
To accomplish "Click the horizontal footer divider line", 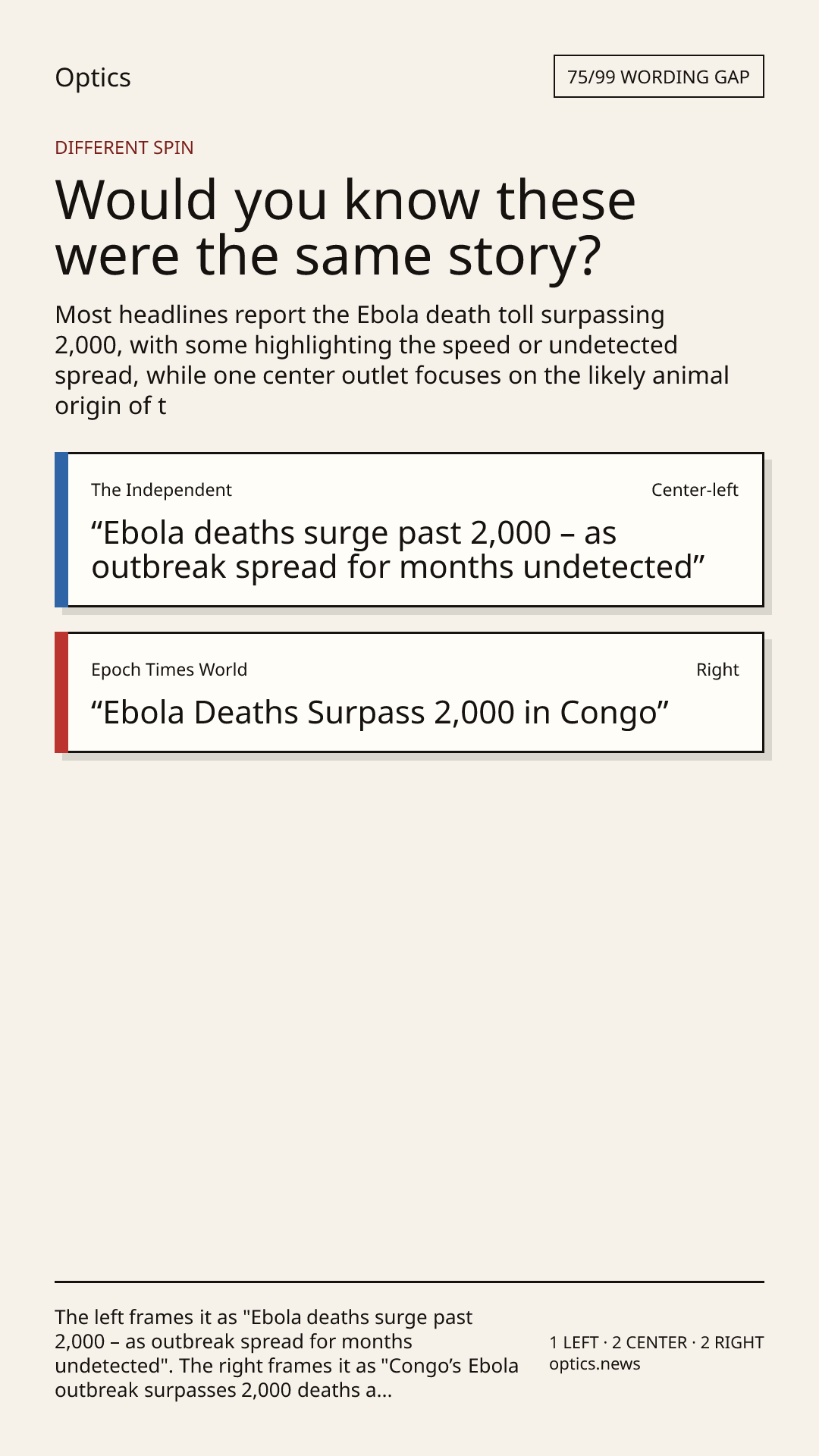I will pyautogui.click(x=409, y=1282).
